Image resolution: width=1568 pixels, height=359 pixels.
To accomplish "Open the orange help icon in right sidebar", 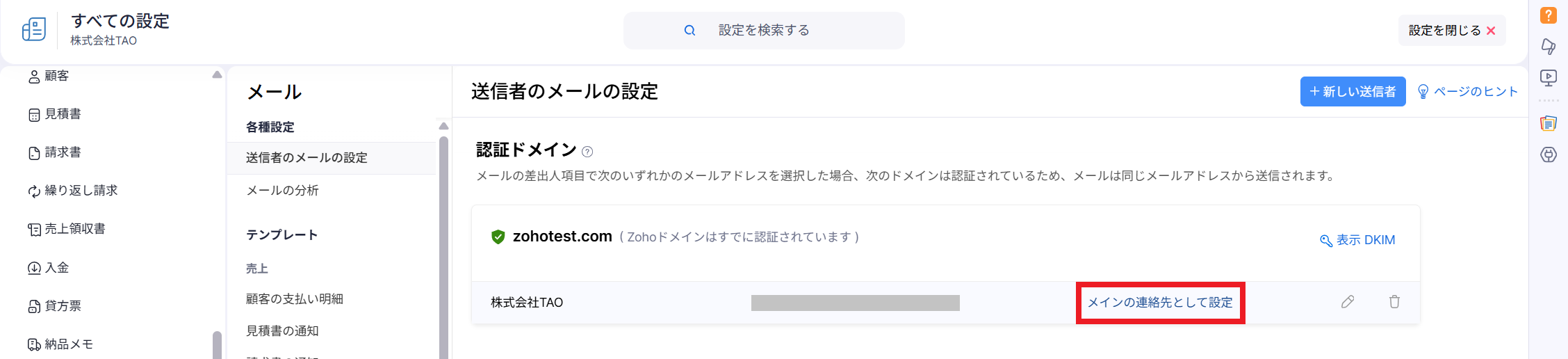I will (1548, 15).
